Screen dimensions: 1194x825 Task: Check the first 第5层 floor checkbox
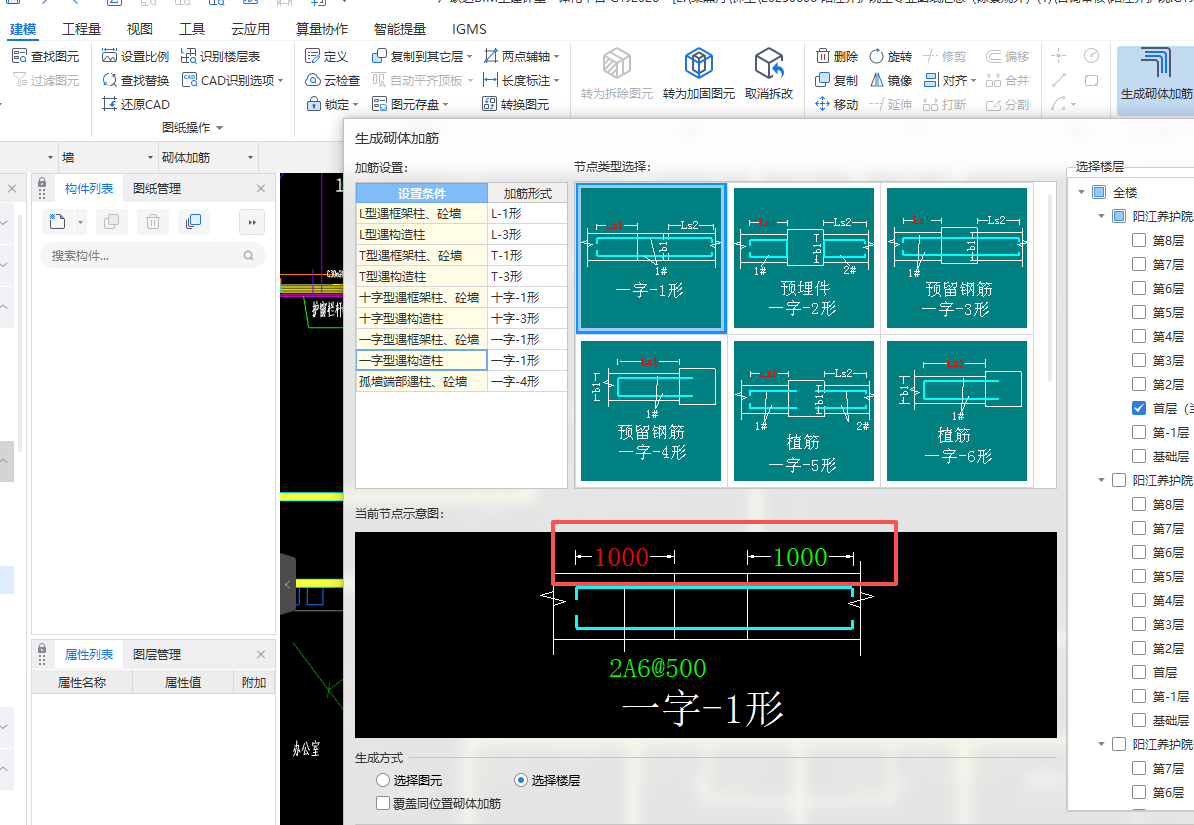point(1139,312)
